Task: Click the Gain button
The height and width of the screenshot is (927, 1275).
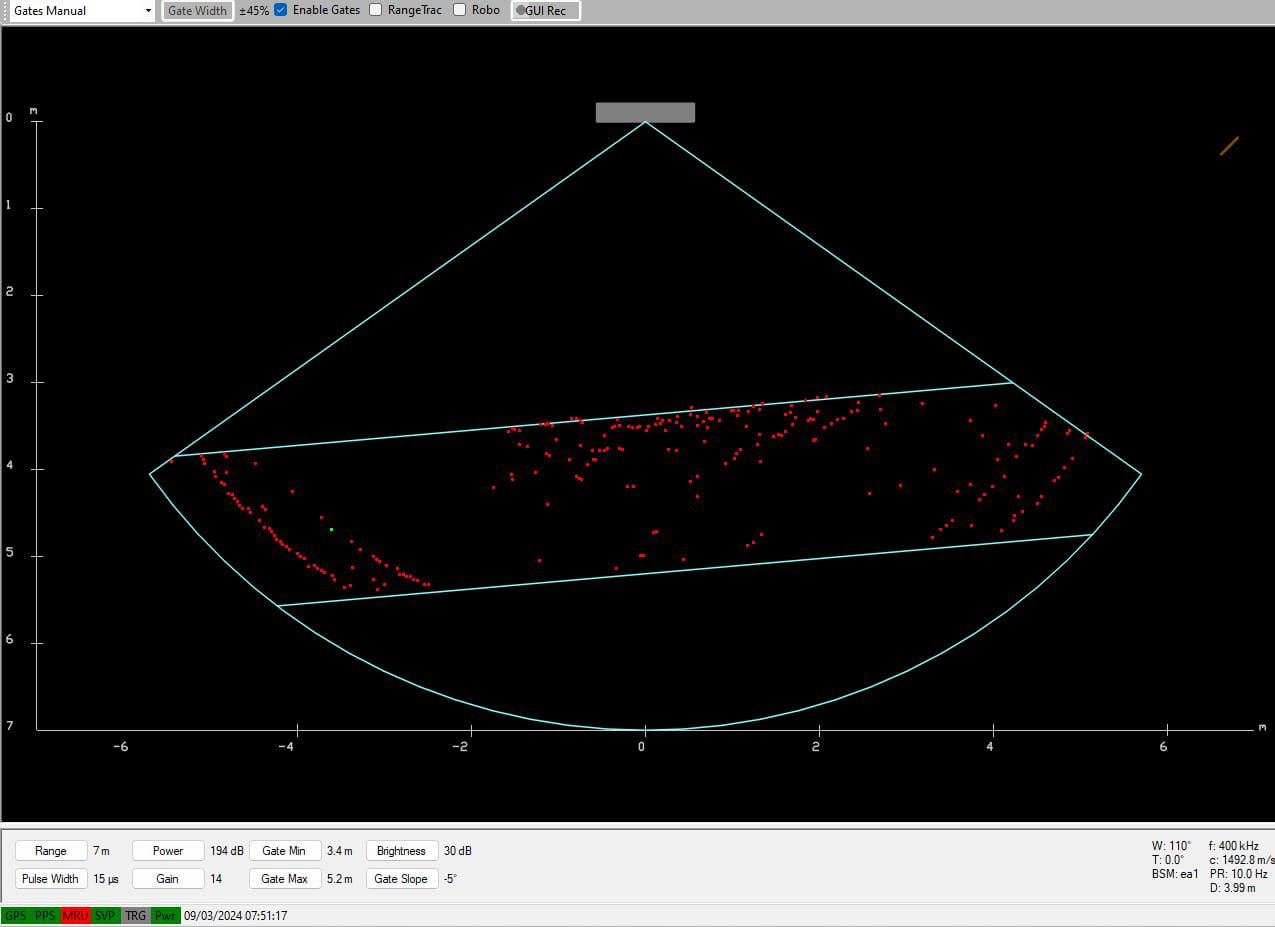Action: tap(168, 879)
